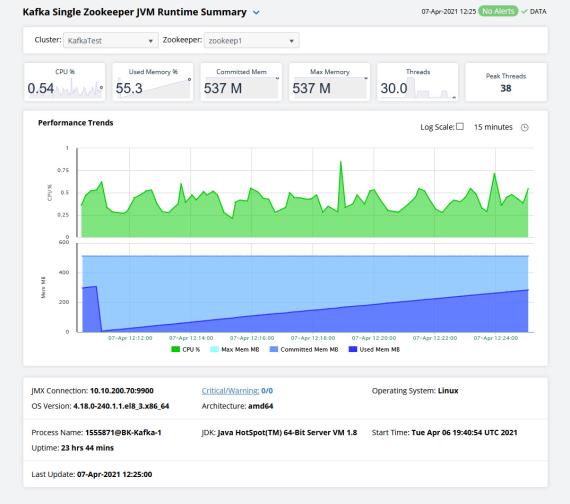Click the CPU % summary card

tap(65, 82)
